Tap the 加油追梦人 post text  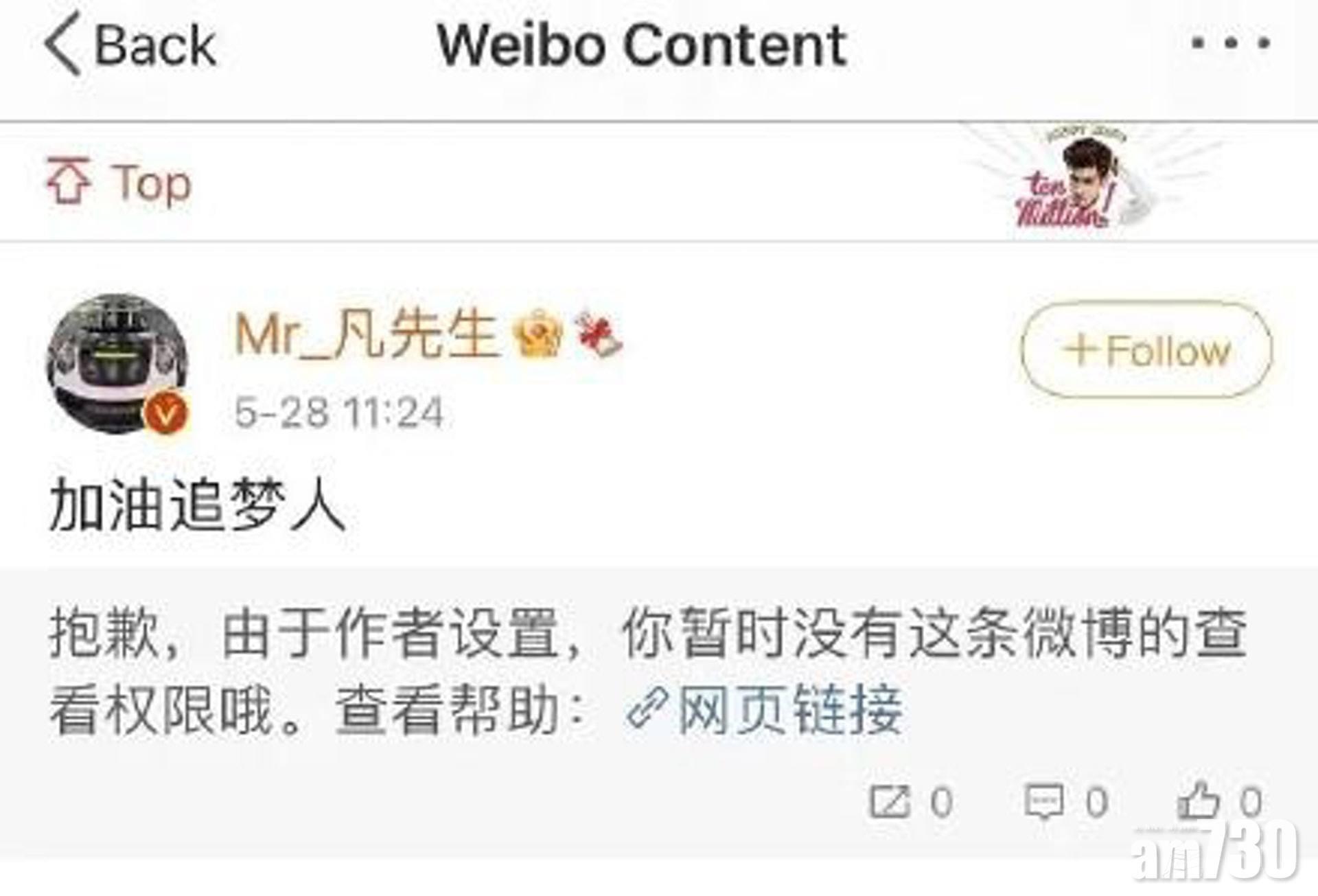(x=197, y=505)
